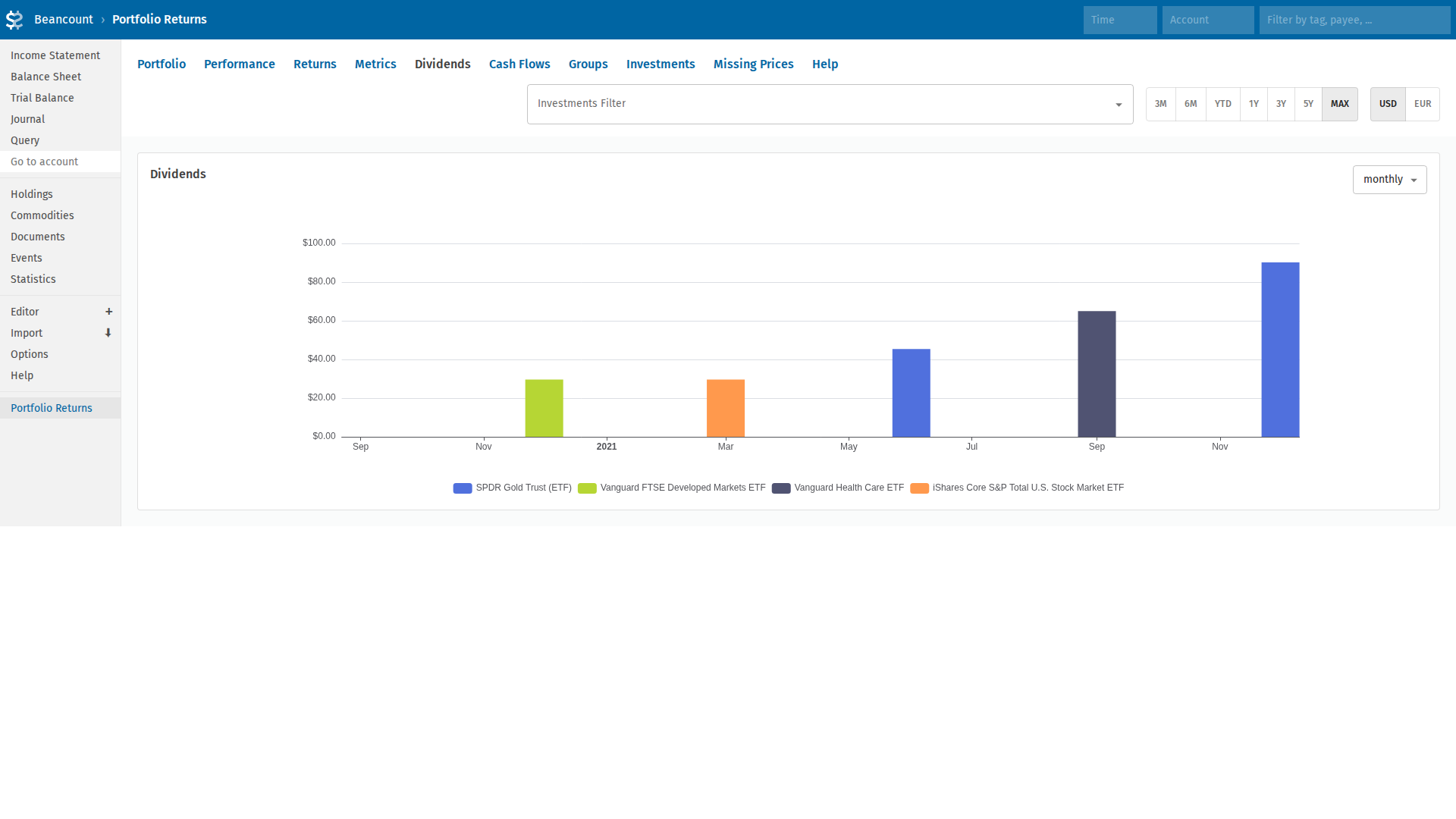This screenshot has width=1456, height=819.
Task: Switch currency to EUR
Action: 1422,104
